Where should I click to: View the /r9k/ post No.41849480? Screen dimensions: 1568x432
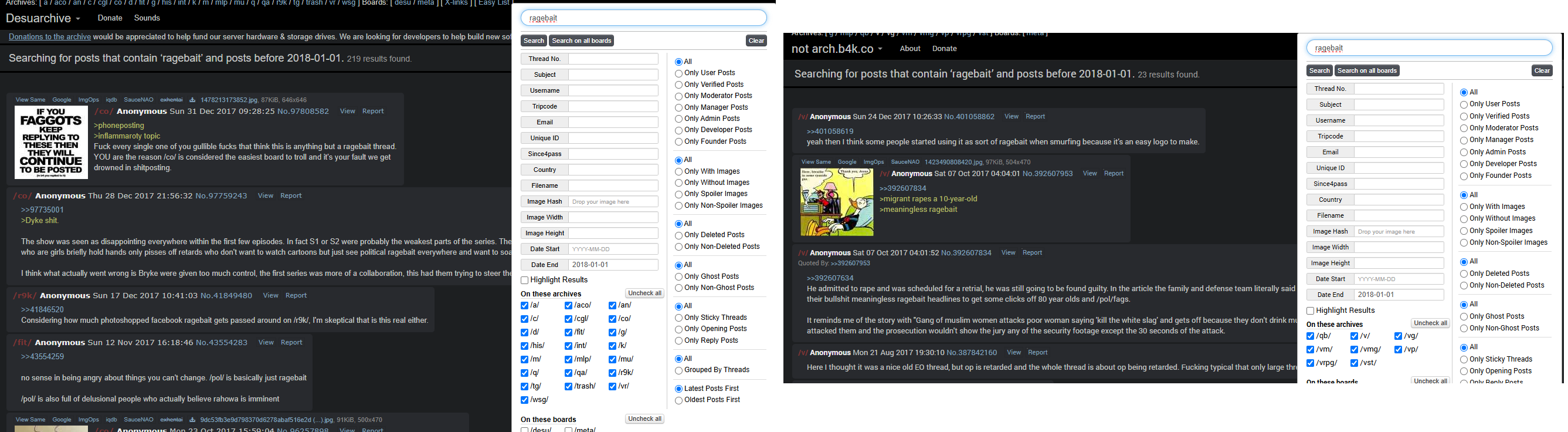click(x=270, y=295)
